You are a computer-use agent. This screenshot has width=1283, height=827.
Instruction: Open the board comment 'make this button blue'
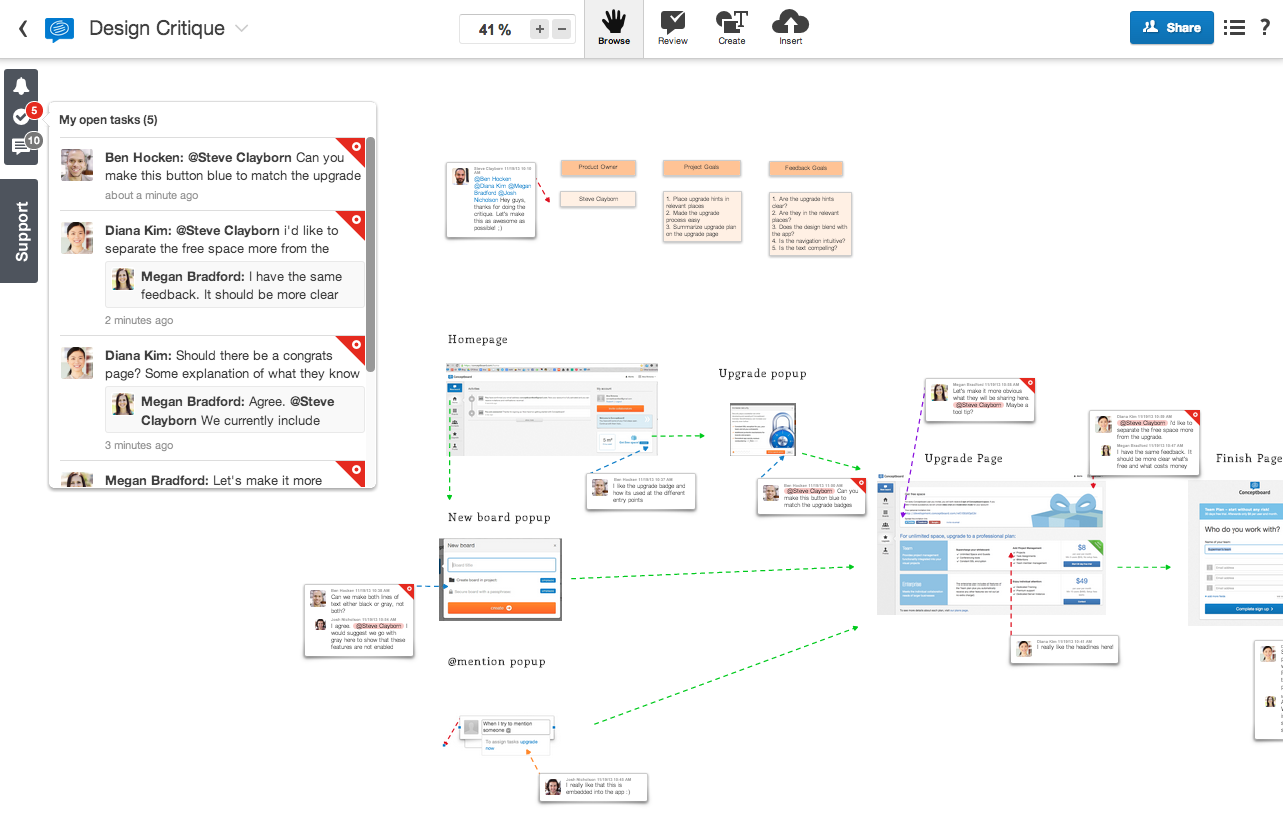pyautogui.click(x=811, y=496)
